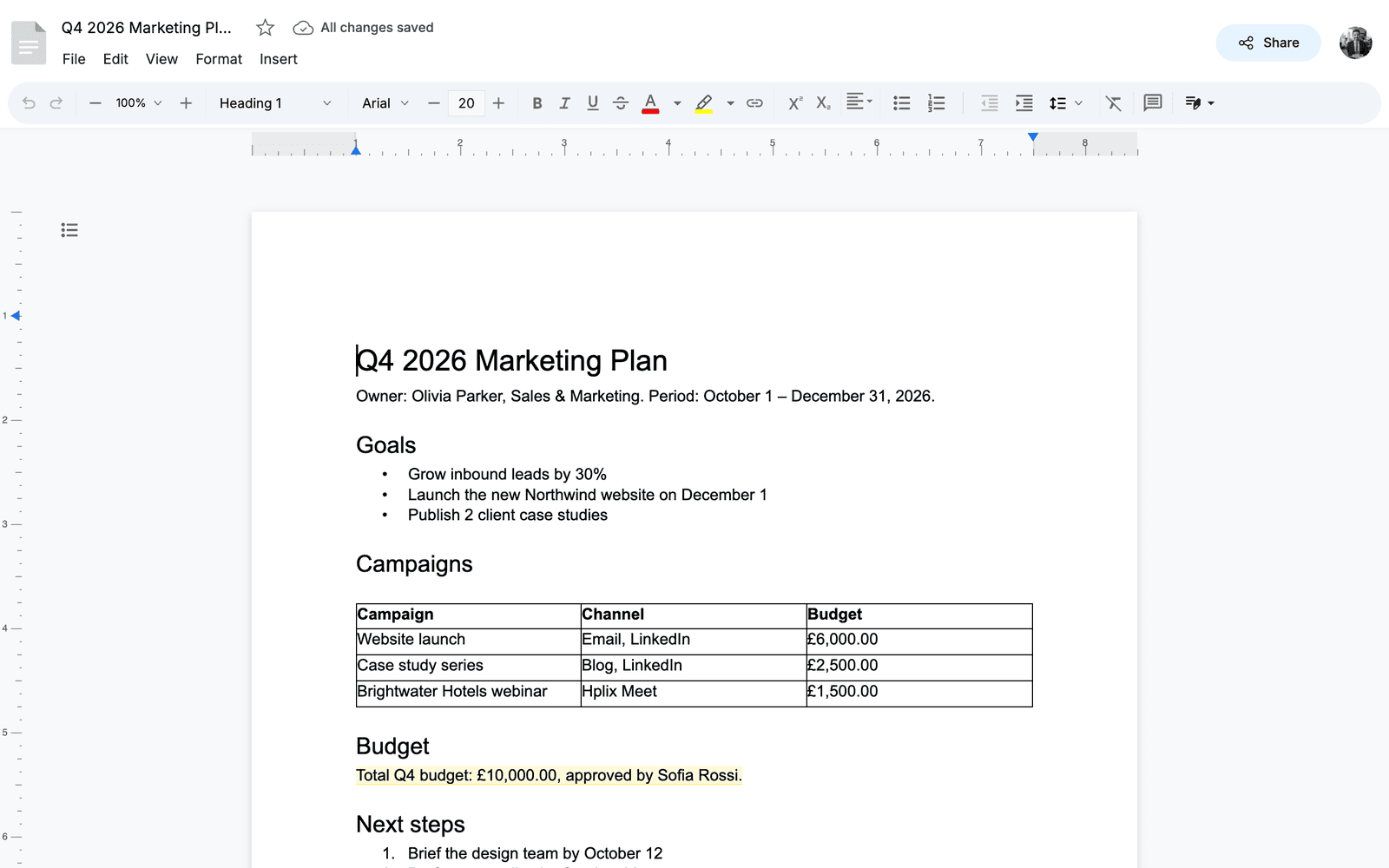Open the text alignment dropdown
Viewport: 1389px width, 868px height.
(x=859, y=102)
